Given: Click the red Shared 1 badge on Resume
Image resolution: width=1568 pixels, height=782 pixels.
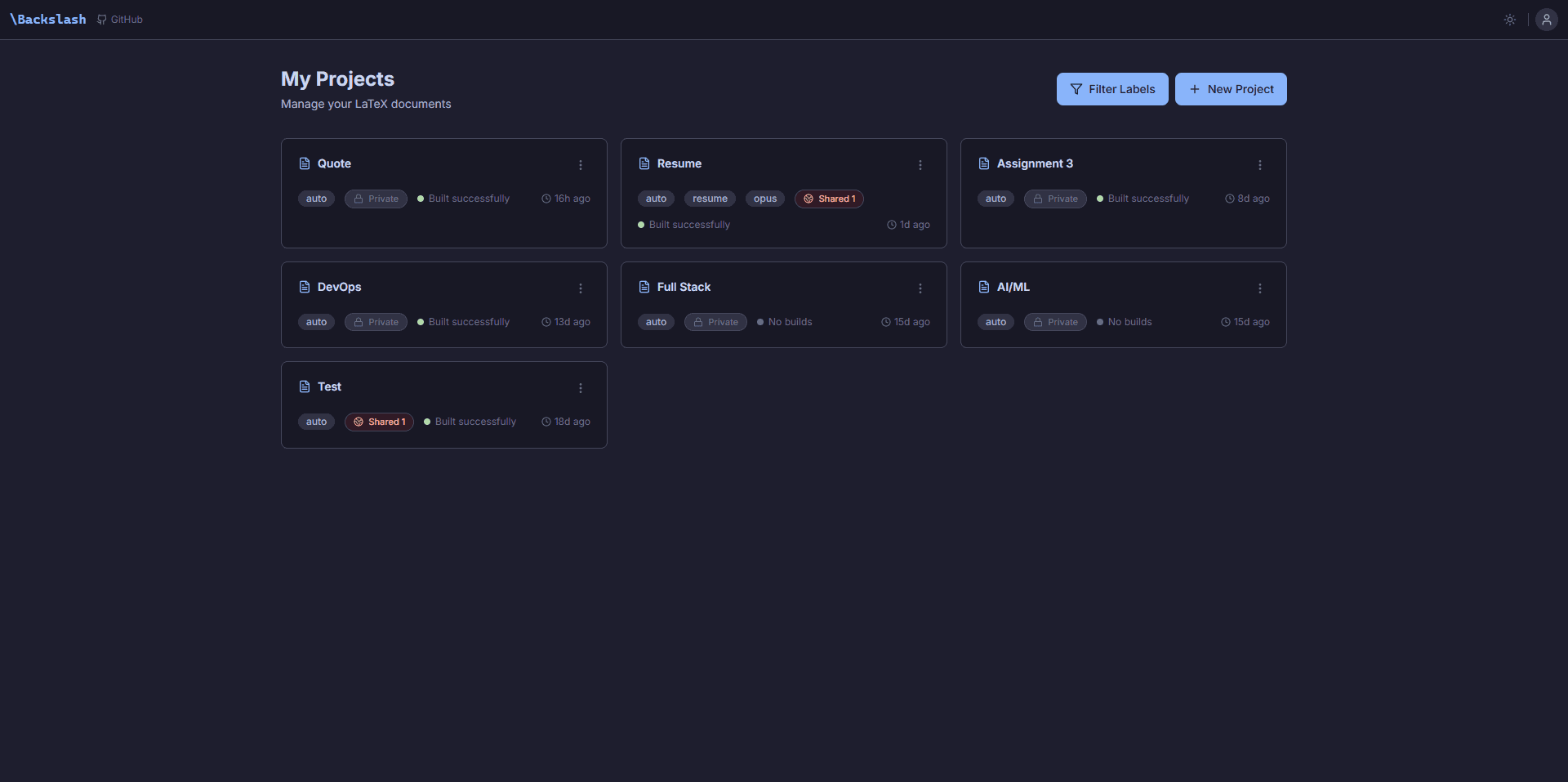Looking at the screenshot, I should [829, 199].
